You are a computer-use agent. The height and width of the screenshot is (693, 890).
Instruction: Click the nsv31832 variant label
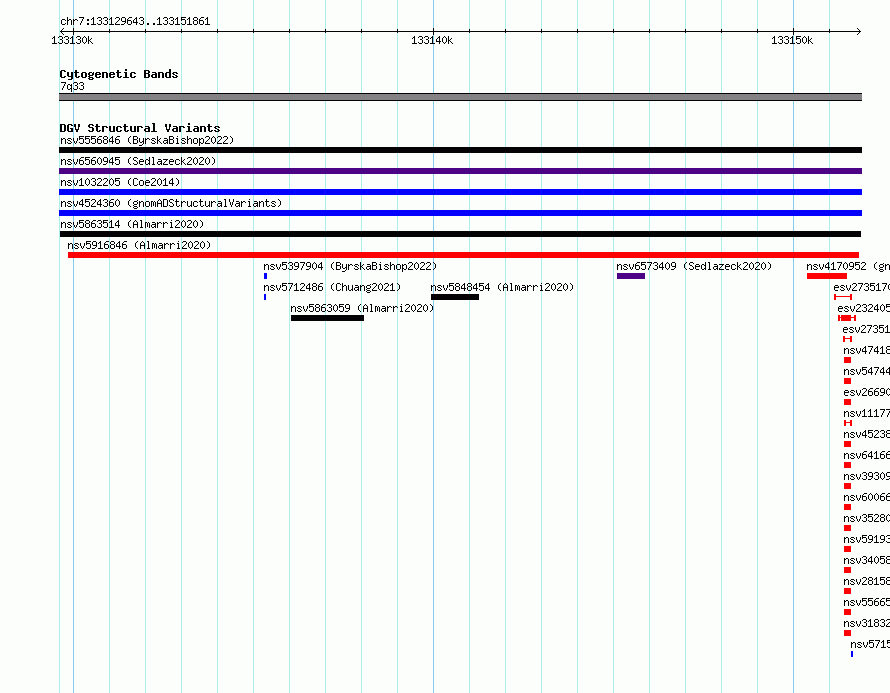click(867, 623)
